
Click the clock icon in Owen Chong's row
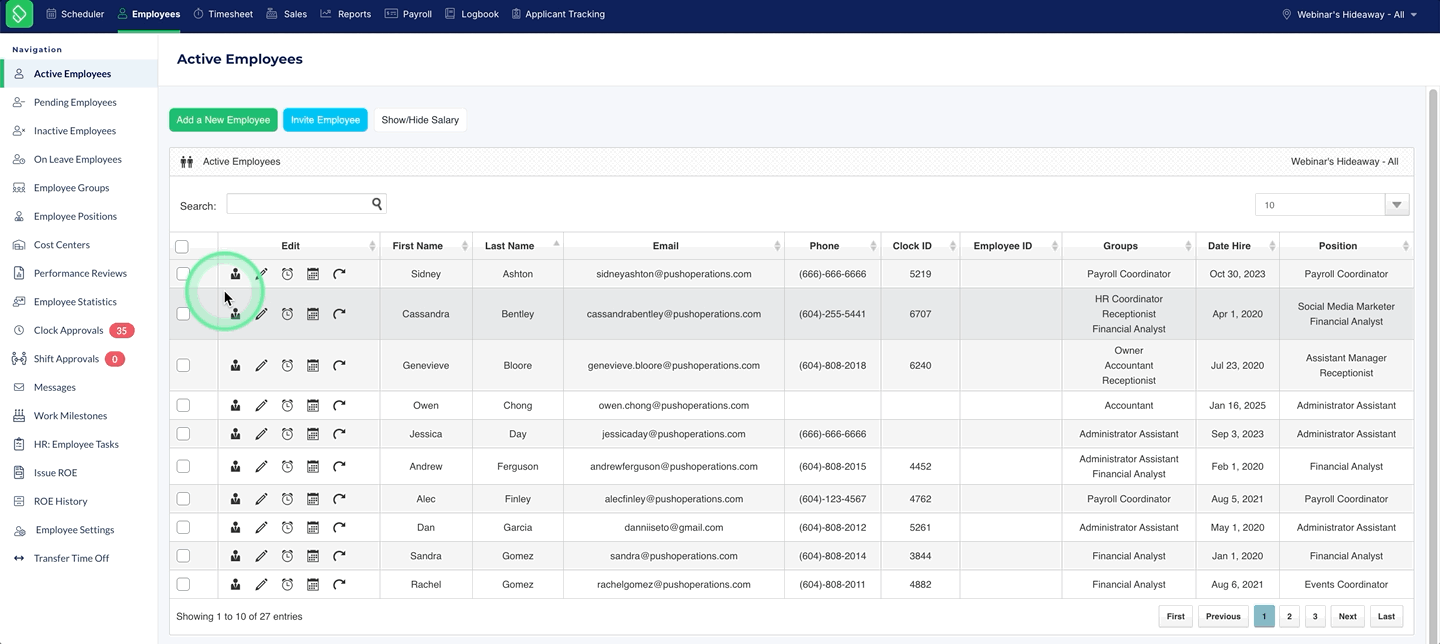[287, 406]
